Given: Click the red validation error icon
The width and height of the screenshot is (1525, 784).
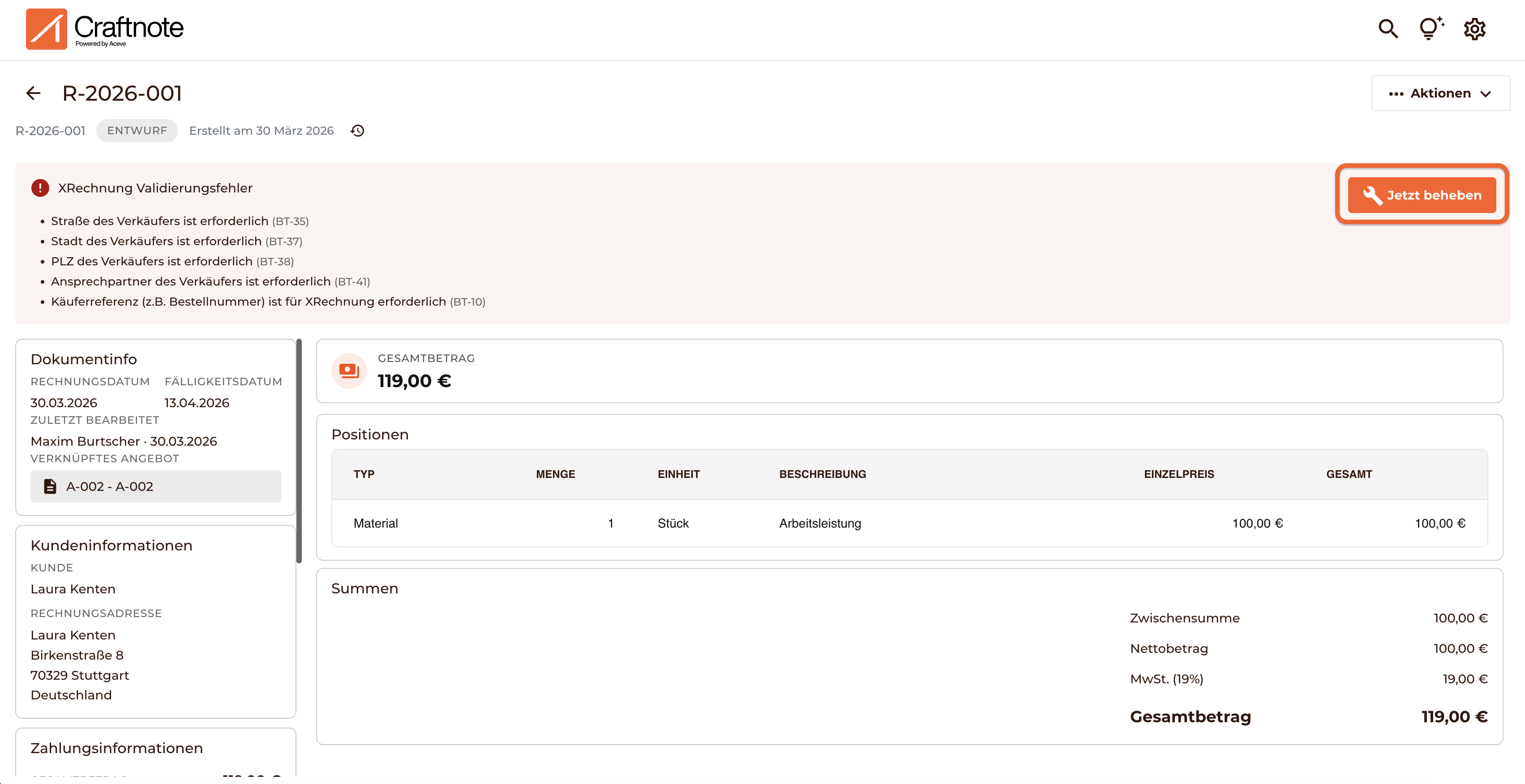Looking at the screenshot, I should (40, 188).
